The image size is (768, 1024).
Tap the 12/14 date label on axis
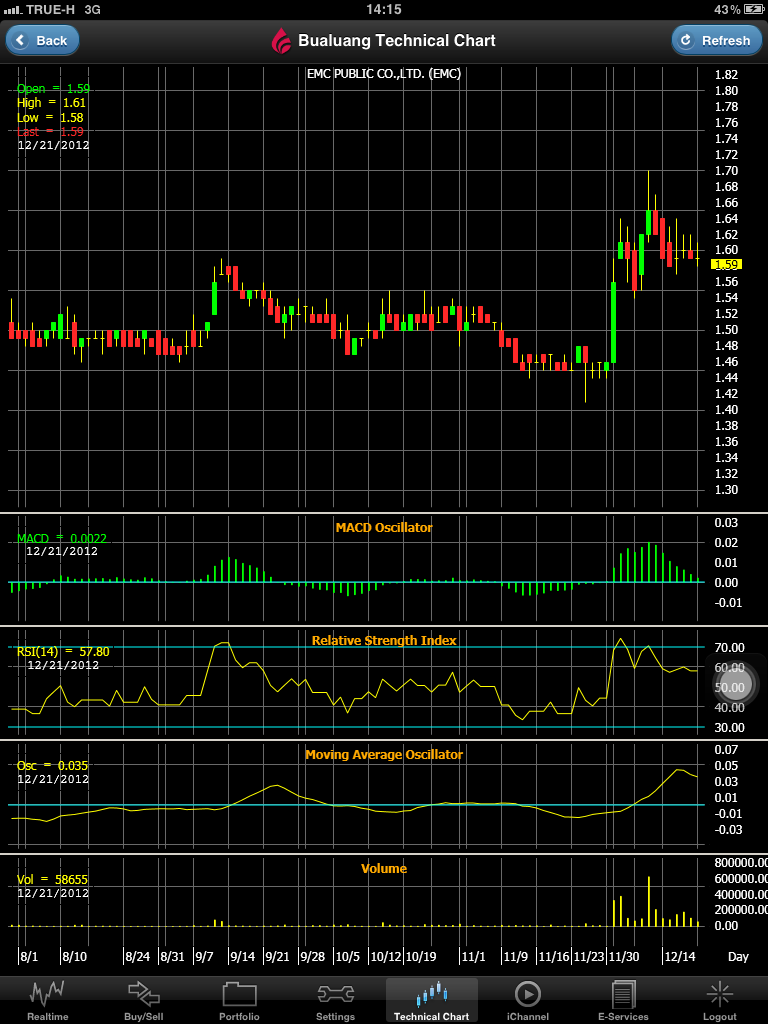[x=678, y=957]
